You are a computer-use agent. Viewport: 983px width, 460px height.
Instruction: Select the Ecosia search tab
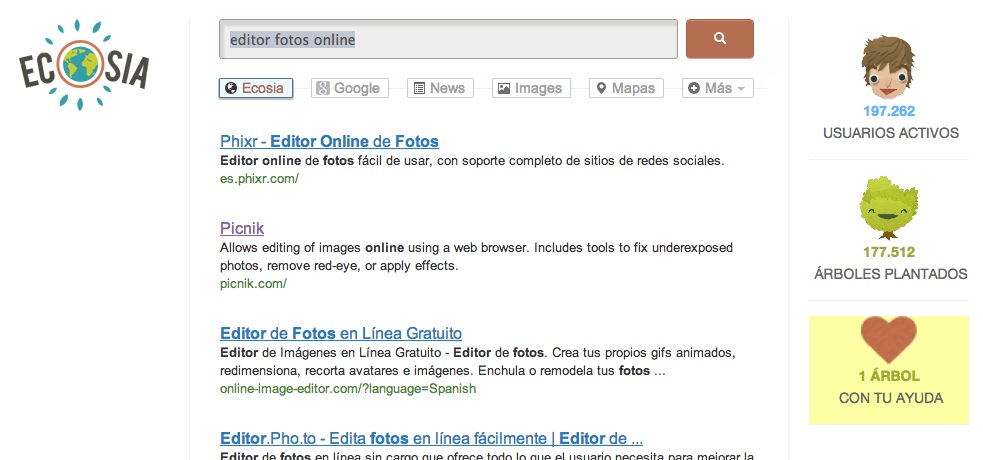[x=255, y=88]
